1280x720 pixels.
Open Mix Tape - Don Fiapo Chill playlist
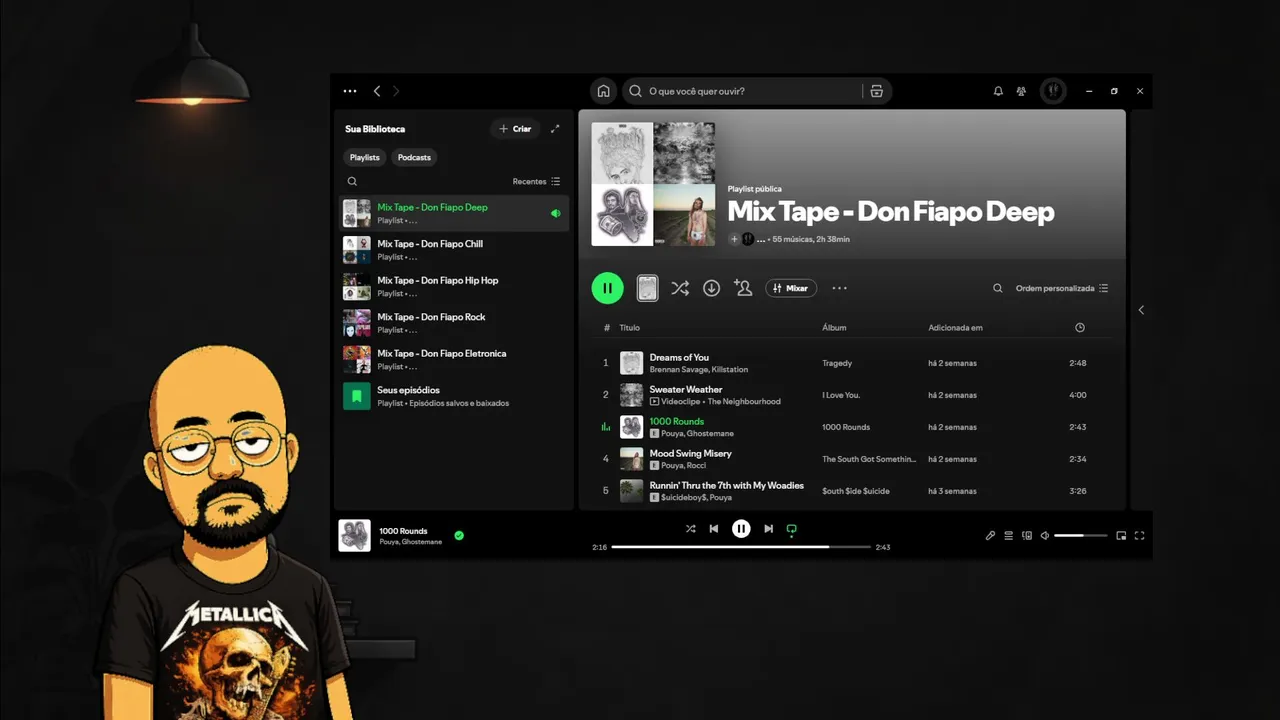(x=453, y=250)
